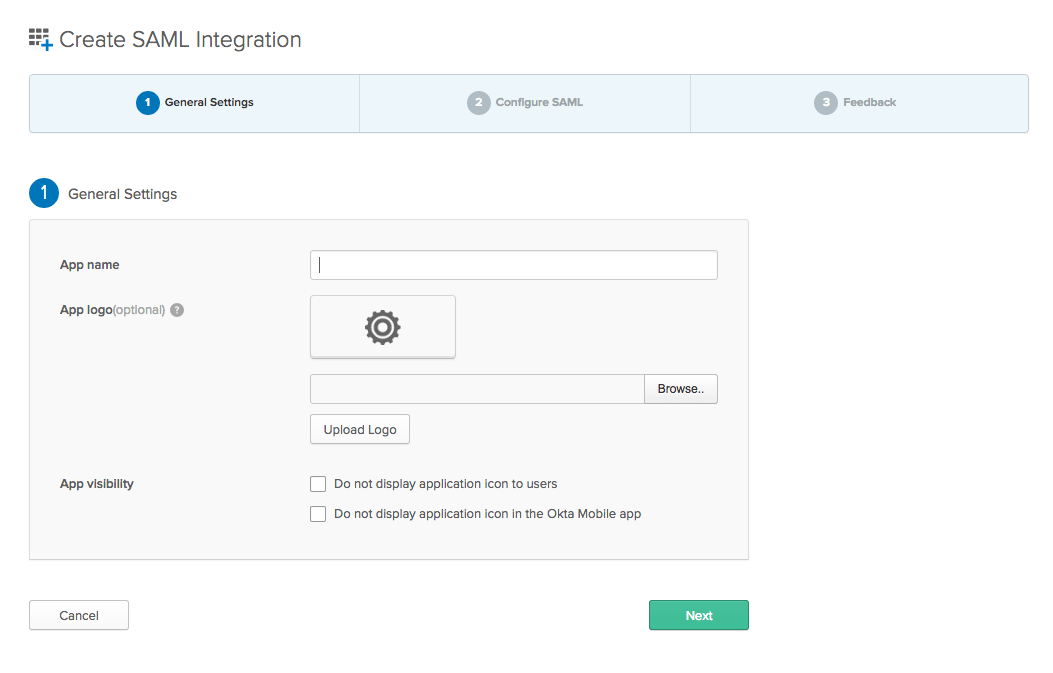Click the step 3 numbered circle in wizard bar

[825, 103]
